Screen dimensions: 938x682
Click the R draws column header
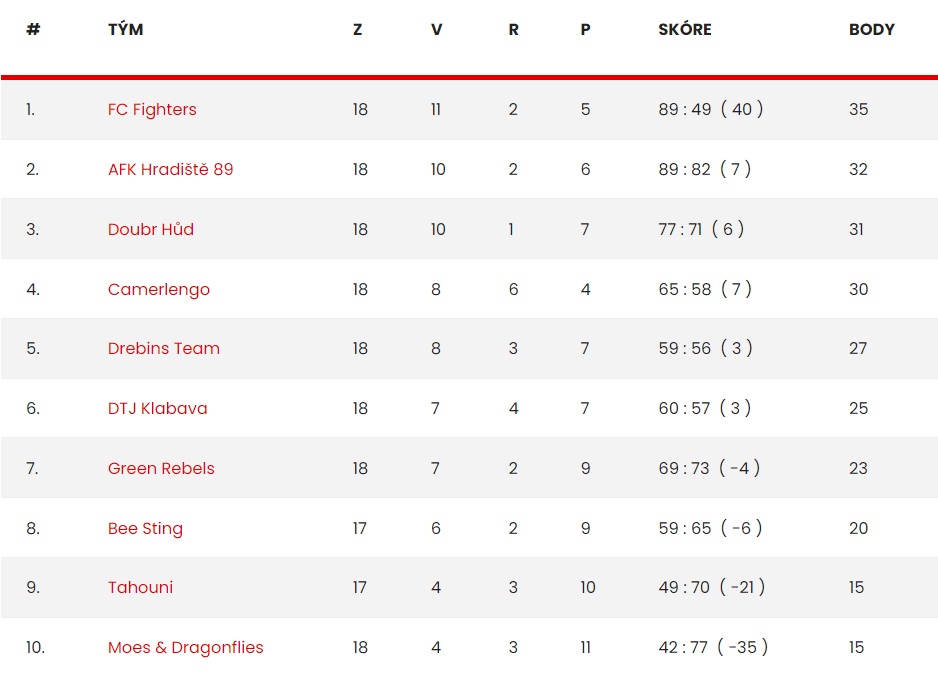[x=514, y=29]
